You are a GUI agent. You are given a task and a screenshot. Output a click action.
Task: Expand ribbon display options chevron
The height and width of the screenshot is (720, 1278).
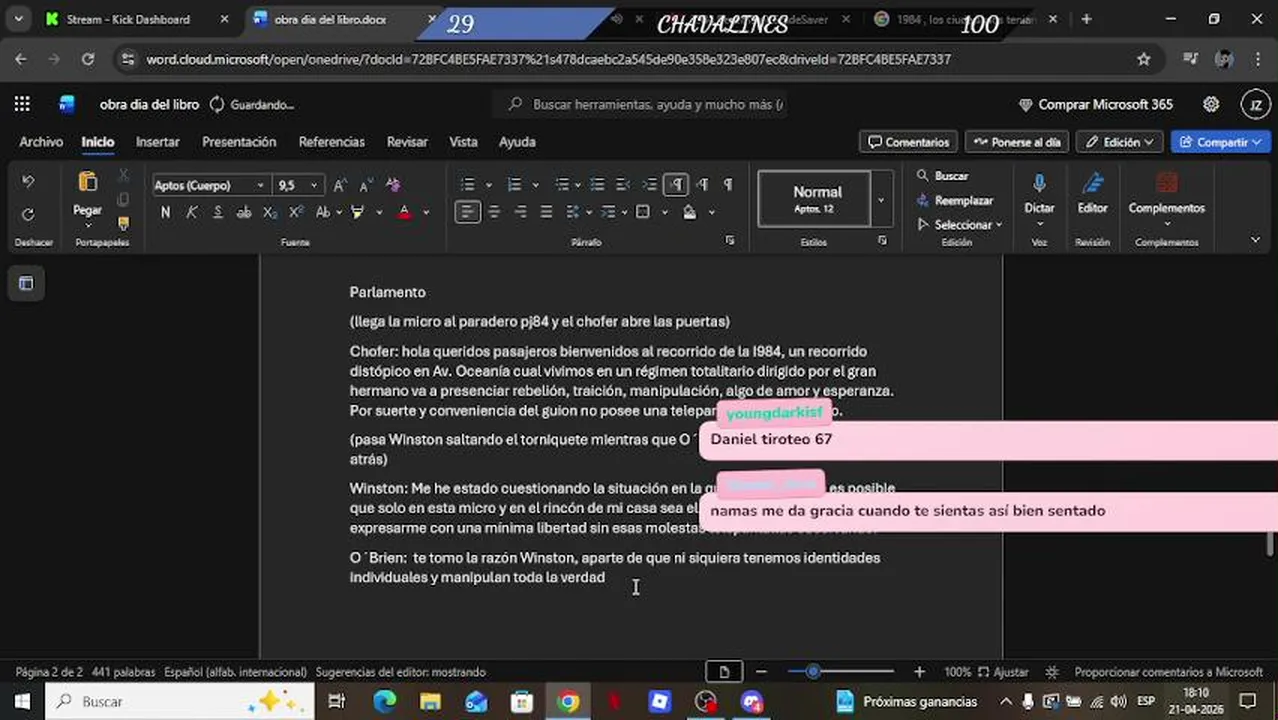click(1255, 240)
